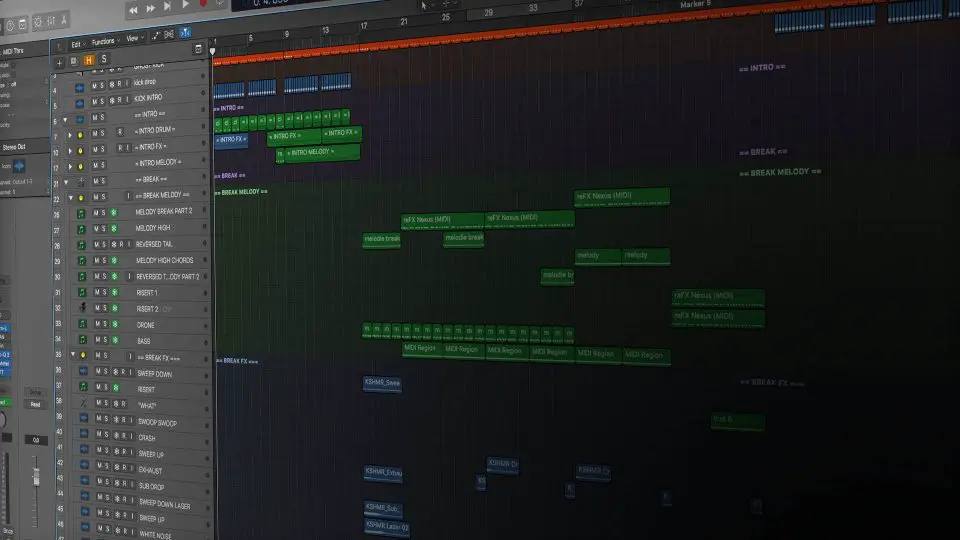Collapse the == BREAK == track stack

(66, 183)
